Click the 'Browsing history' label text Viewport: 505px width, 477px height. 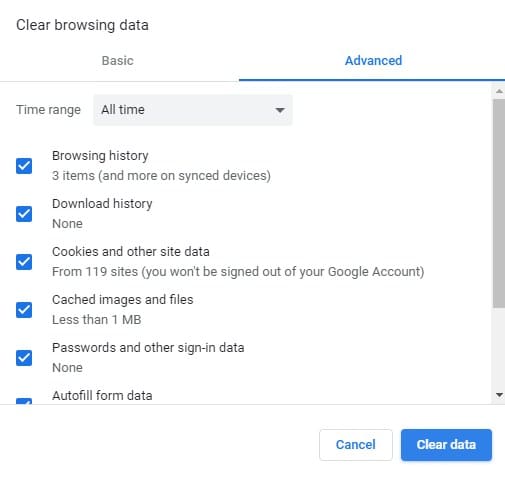(x=100, y=156)
